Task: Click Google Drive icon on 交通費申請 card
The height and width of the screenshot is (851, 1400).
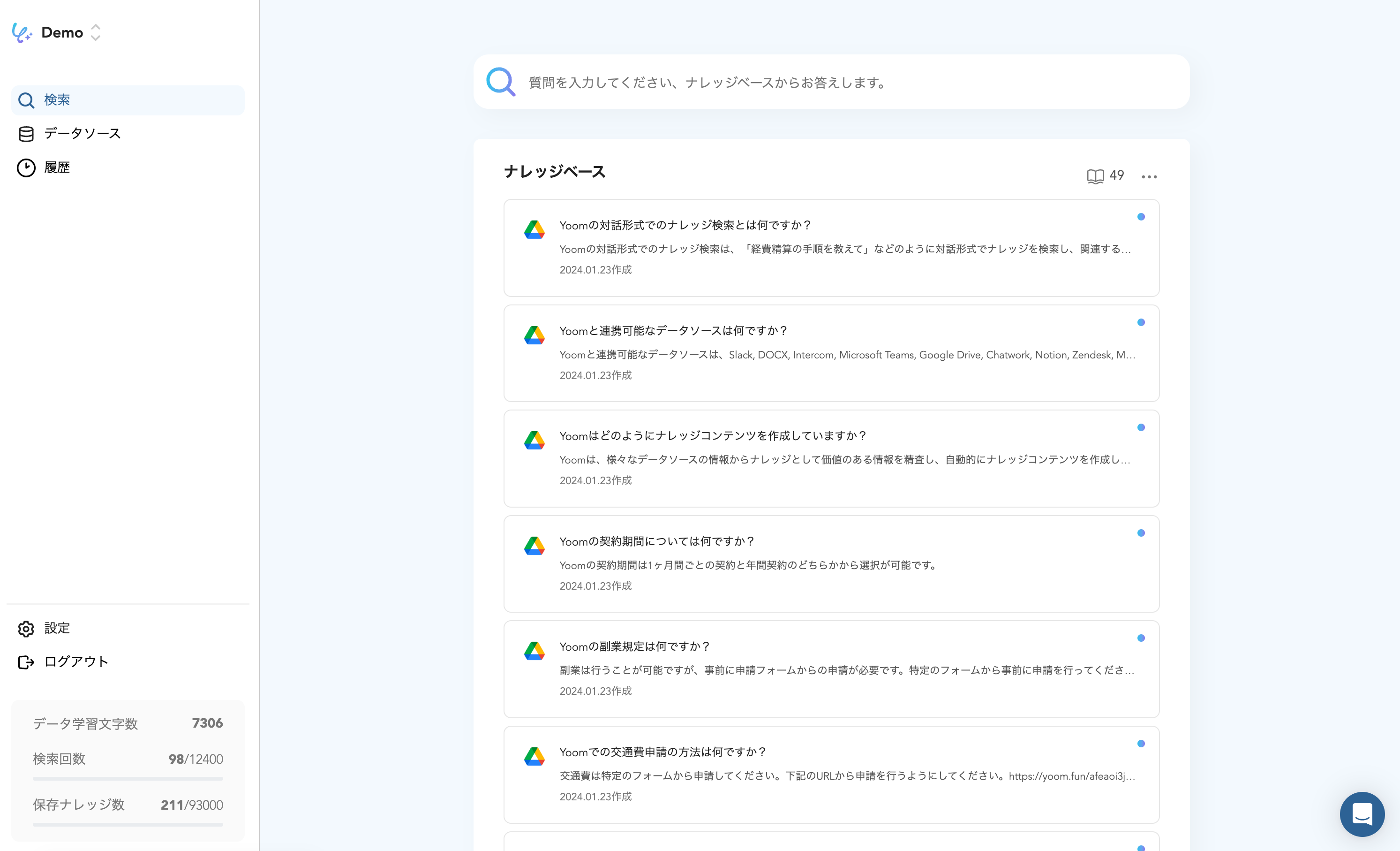Action: coord(534,757)
